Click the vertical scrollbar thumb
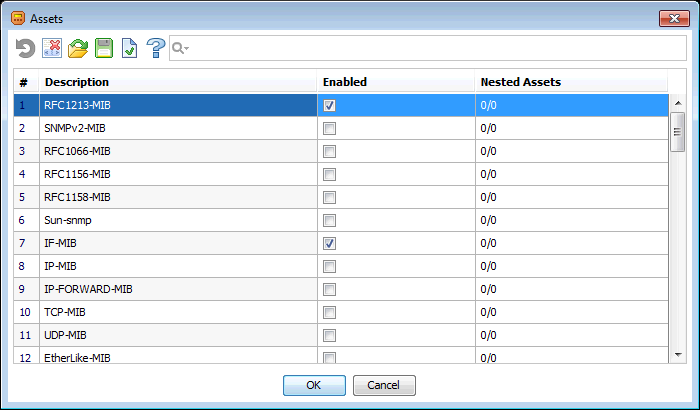 point(678,132)
